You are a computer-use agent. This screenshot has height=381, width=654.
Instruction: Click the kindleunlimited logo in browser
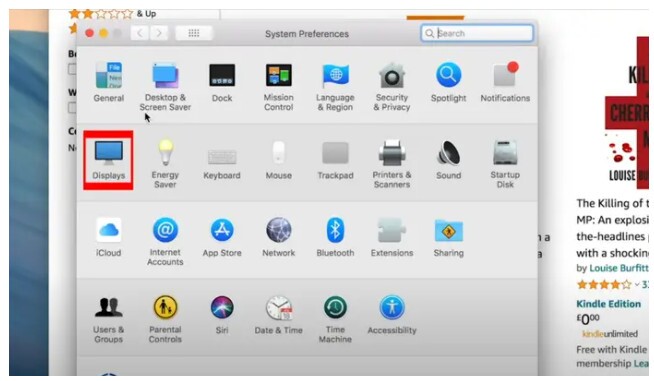pos(609,334)
